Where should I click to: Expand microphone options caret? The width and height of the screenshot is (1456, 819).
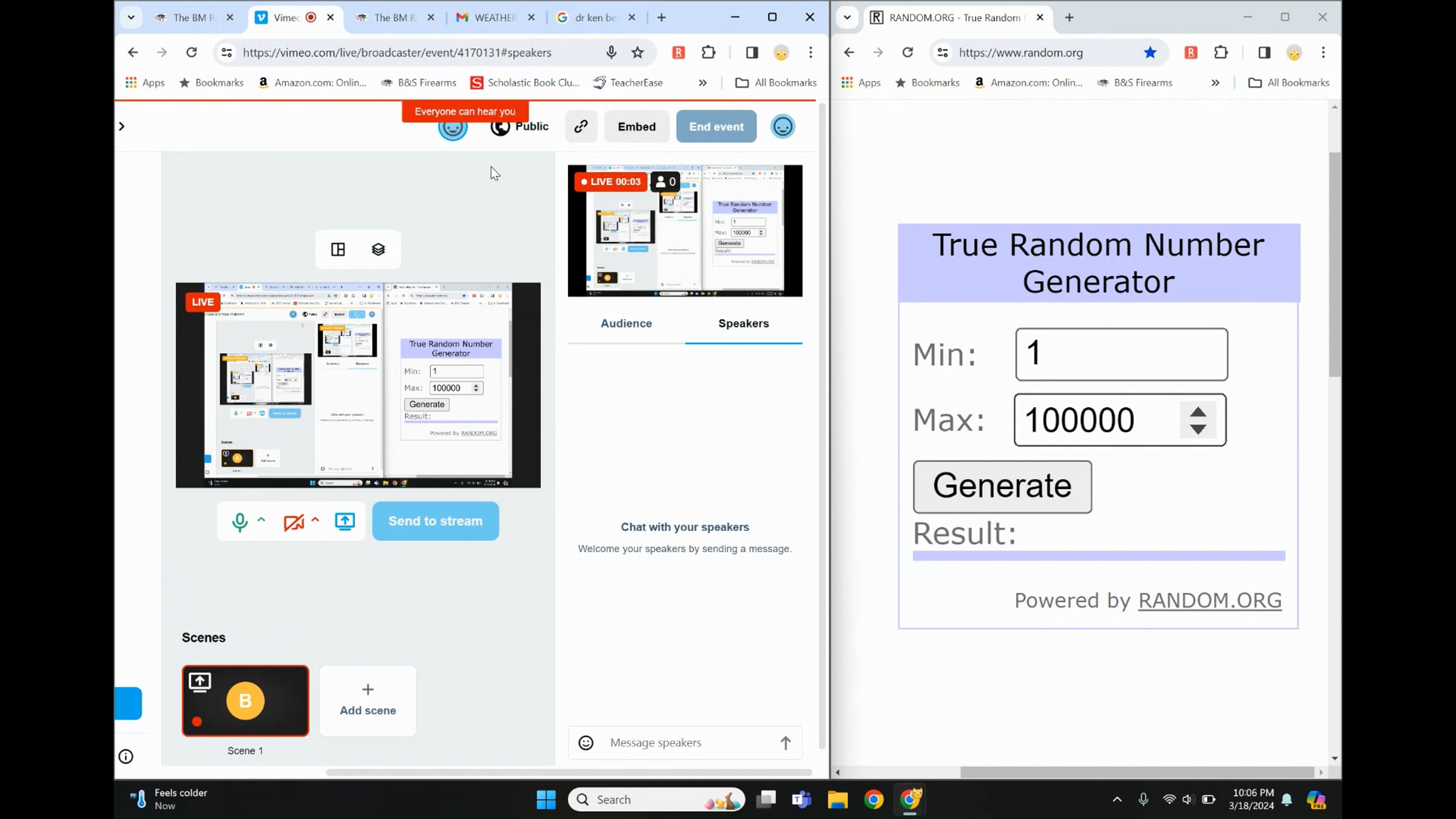pyautogui.click(x=261, y=519)
